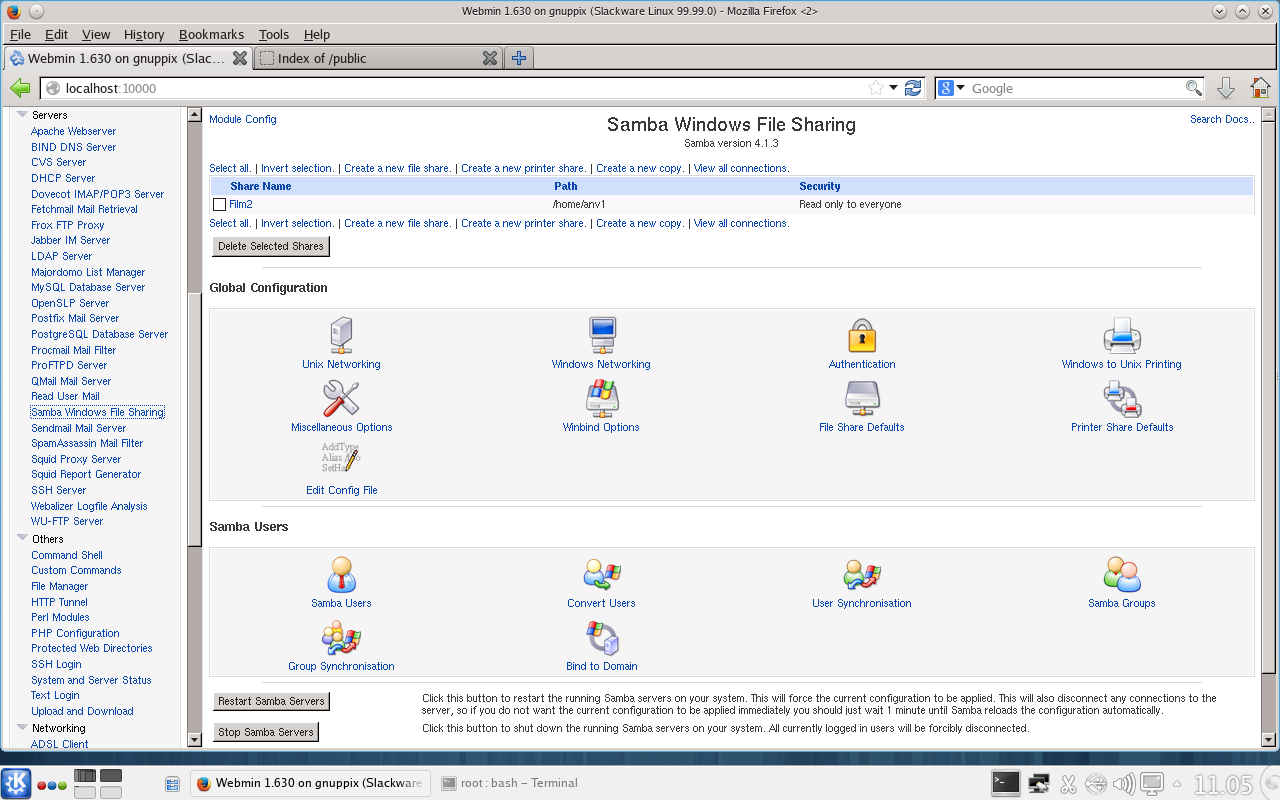
Task: Open the File menu
Action: pyautogui.click(x=20, y=34)
